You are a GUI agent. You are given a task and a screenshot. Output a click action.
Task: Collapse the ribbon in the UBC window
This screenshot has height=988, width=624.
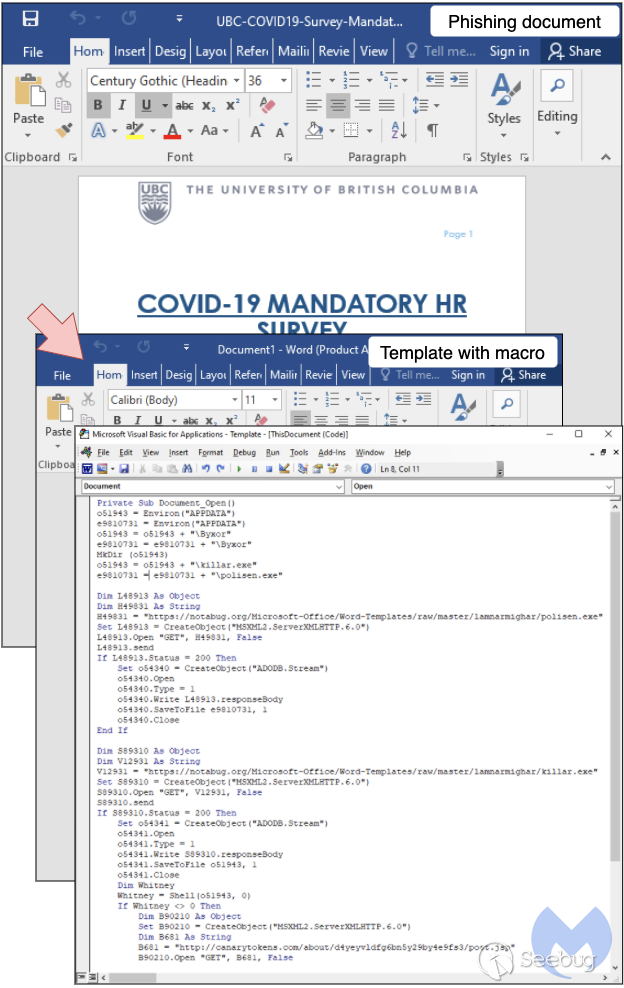(606, 157)
